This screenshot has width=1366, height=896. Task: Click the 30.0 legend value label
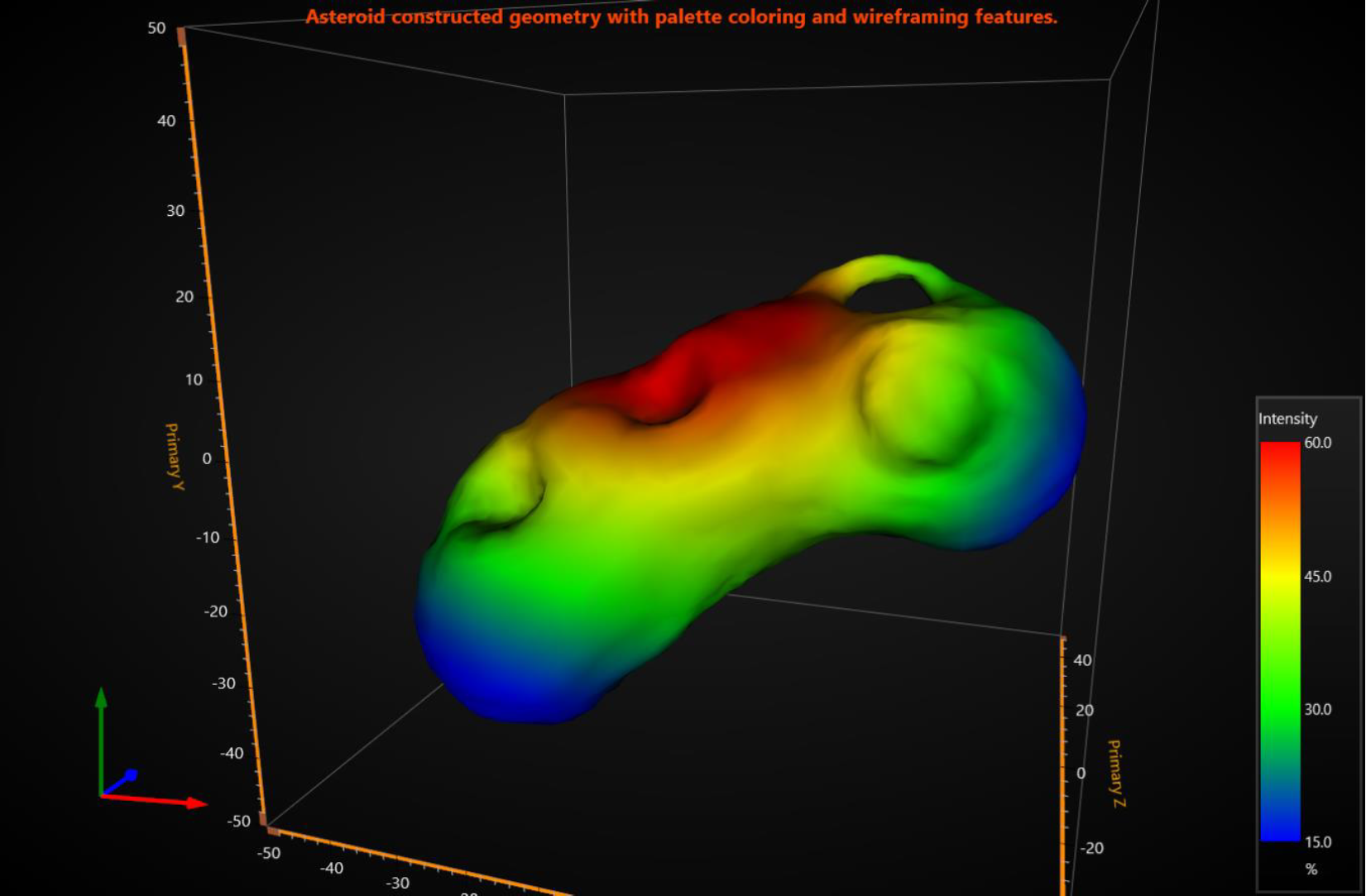click(x=1317, y=709)
